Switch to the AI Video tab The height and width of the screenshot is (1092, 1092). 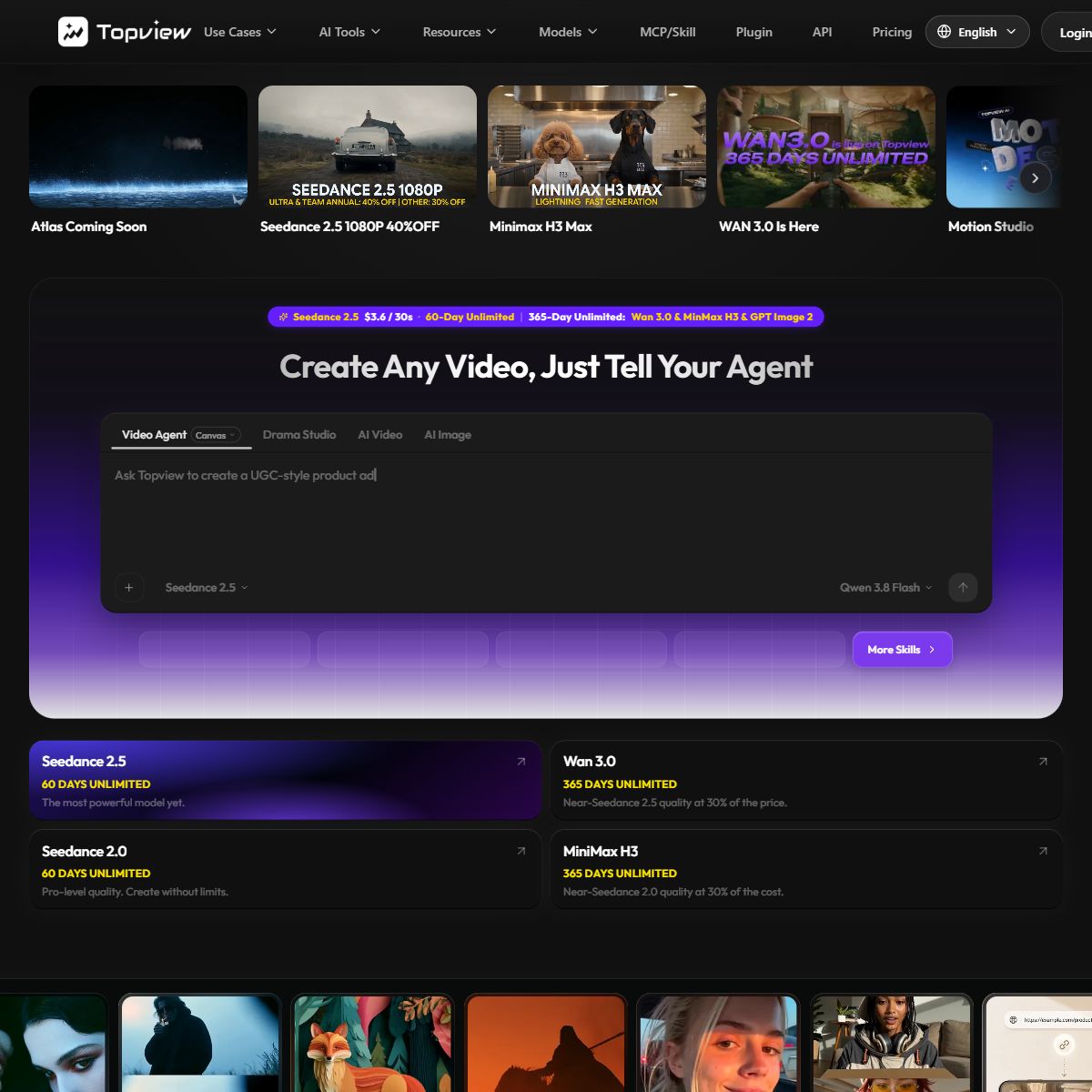click(x=380, y=435)
